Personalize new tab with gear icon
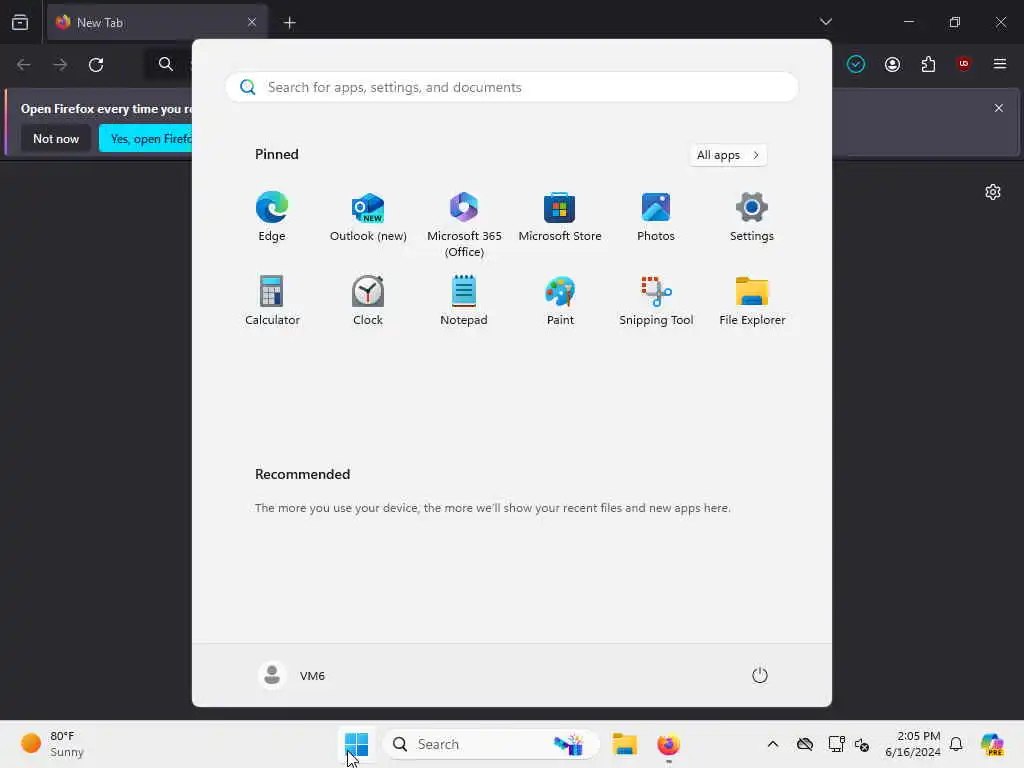 click(993, 192)
